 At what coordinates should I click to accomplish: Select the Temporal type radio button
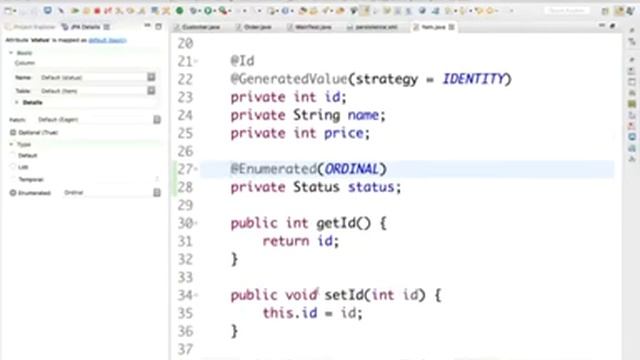coord(13,179)
